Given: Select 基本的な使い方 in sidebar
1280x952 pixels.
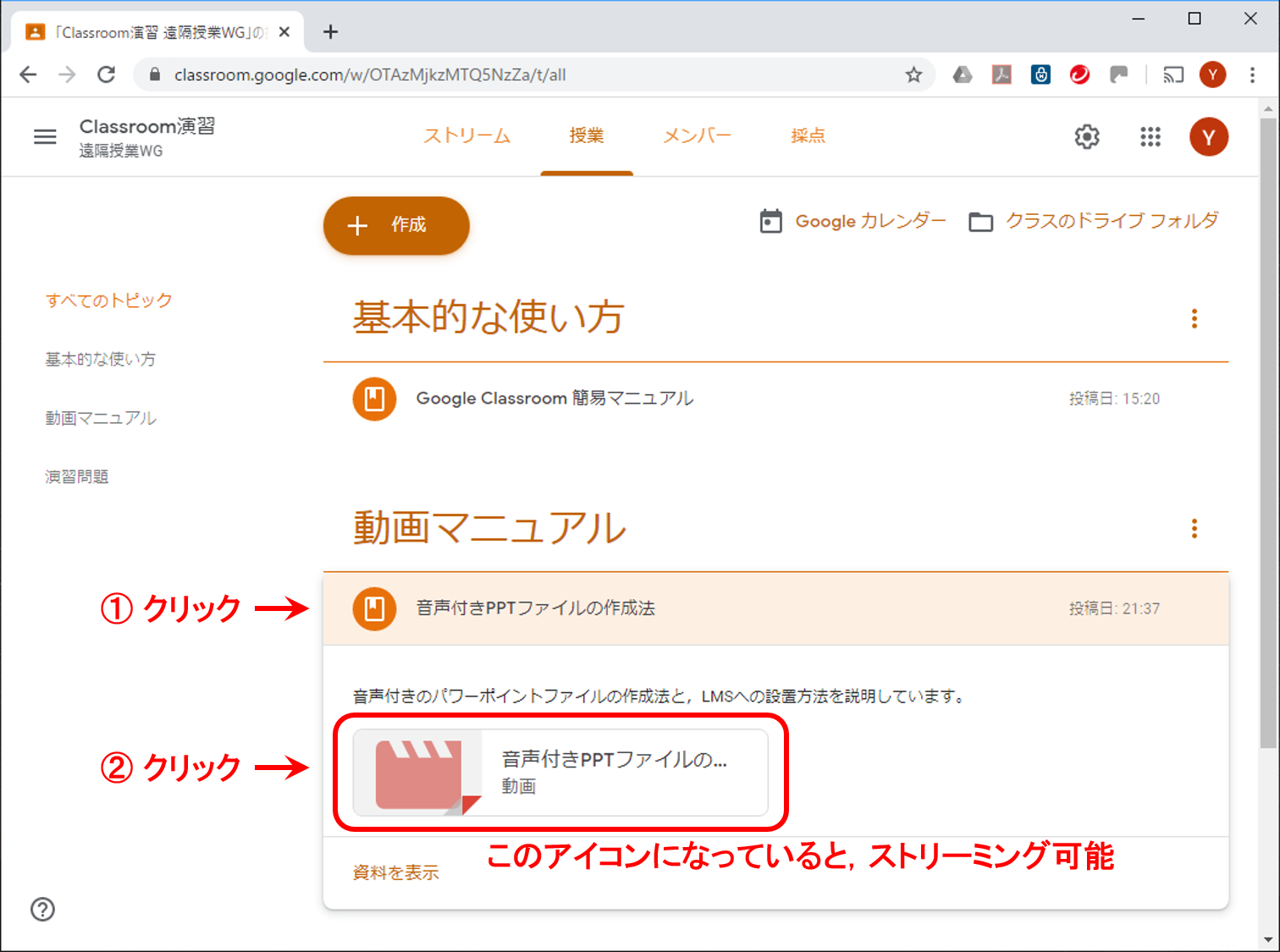Looking at the screenshot, I should tap(101, 360).
